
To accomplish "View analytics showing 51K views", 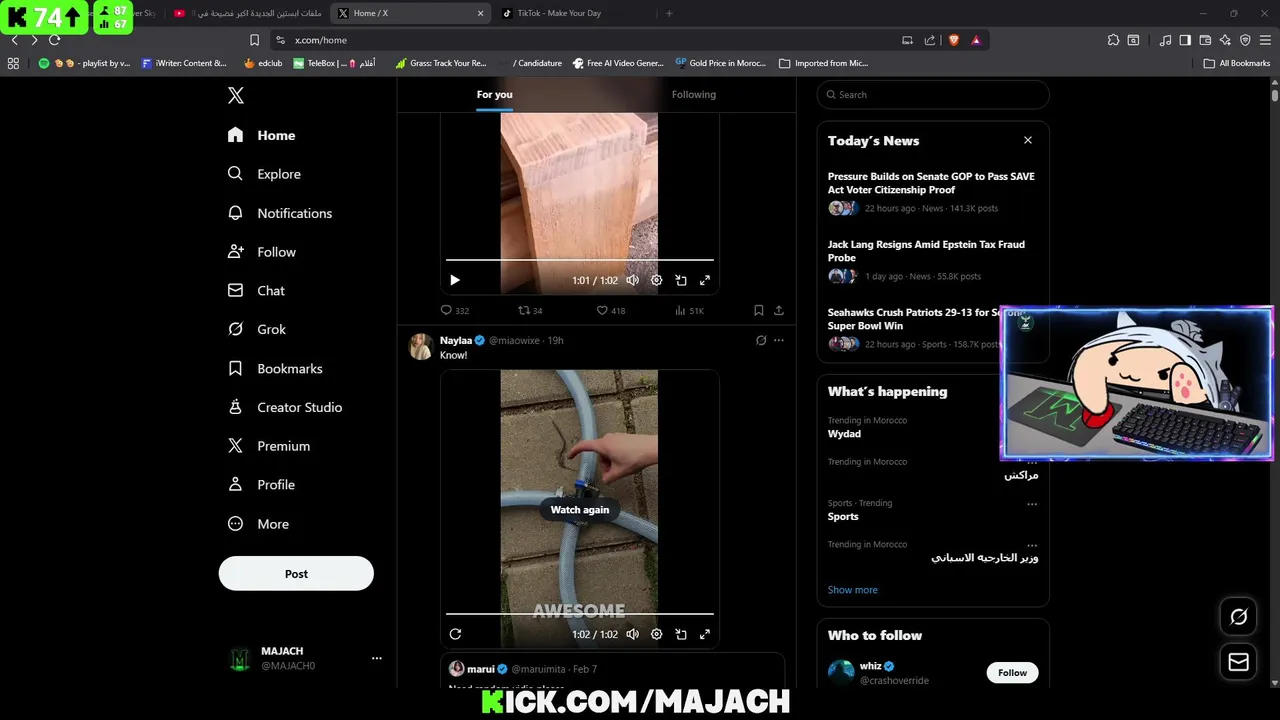I will [689, 310].
